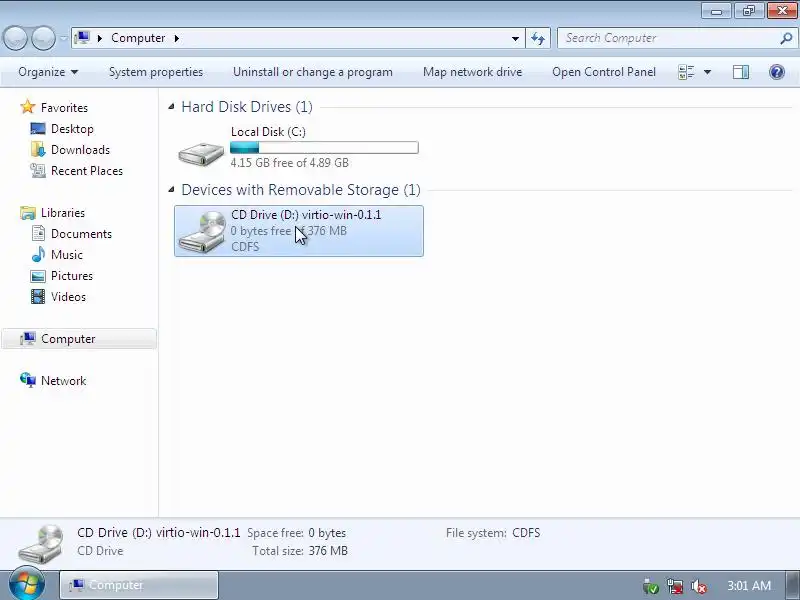Collapse the Hard Disk Drives group
The image size is (800, 600).
pos(171,107)
